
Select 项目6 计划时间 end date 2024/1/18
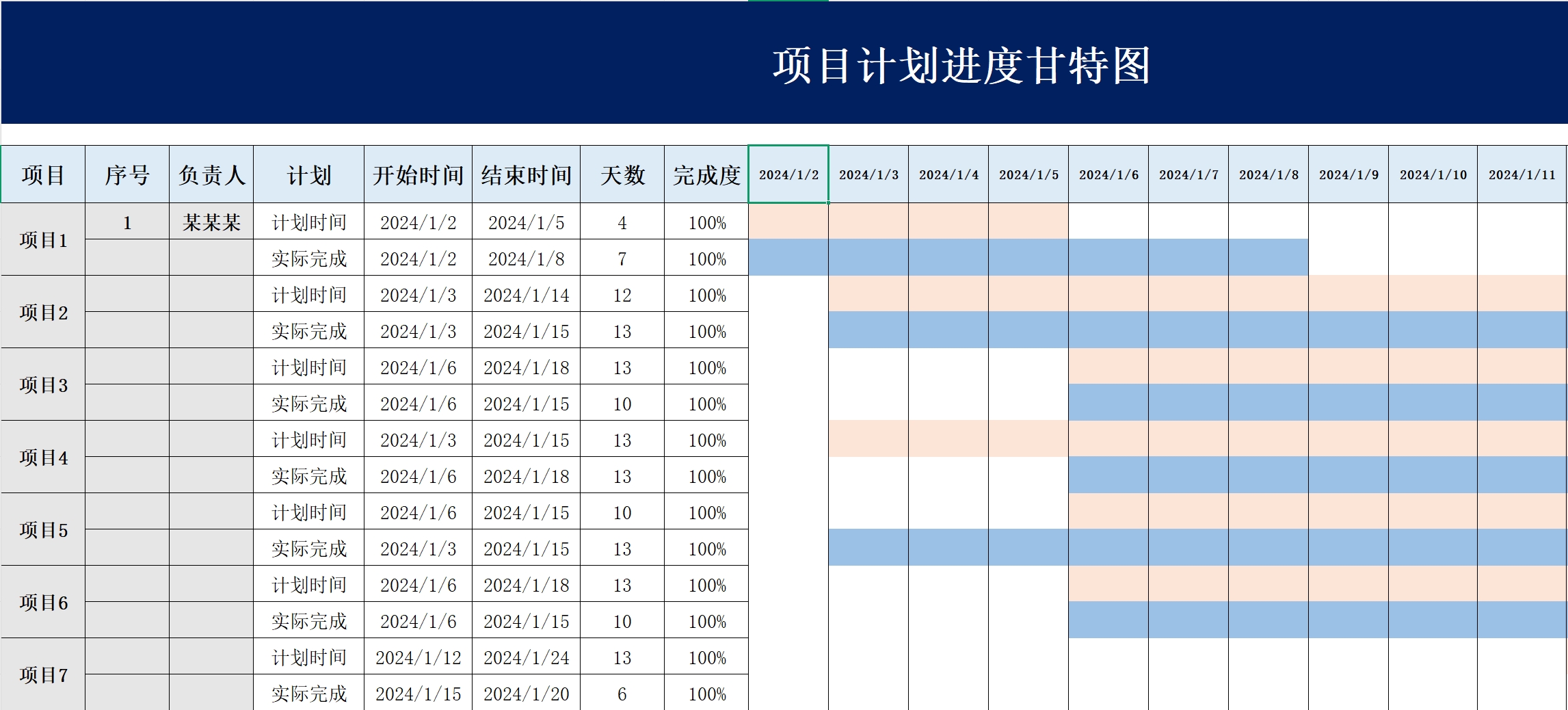coord(526,584)
